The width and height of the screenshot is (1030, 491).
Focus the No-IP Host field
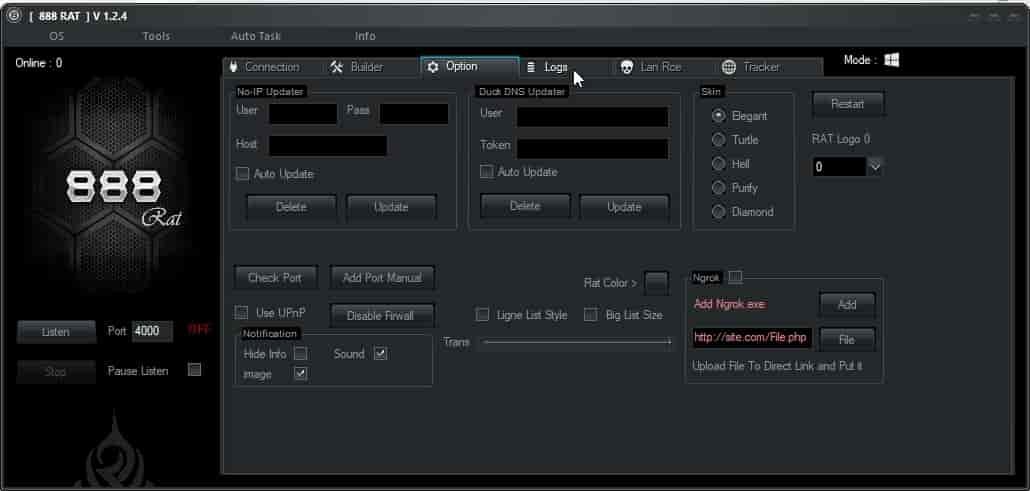point(328,146)
